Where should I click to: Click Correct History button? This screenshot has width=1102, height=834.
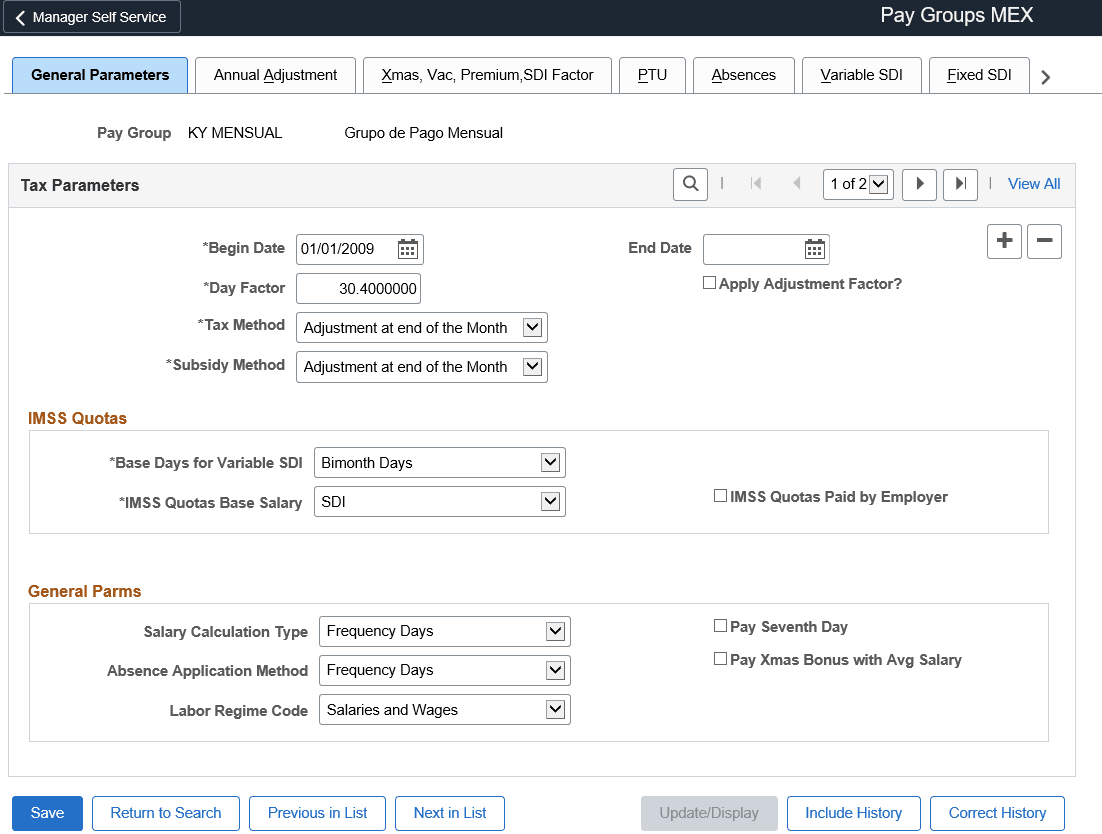[x=997, y=813]
